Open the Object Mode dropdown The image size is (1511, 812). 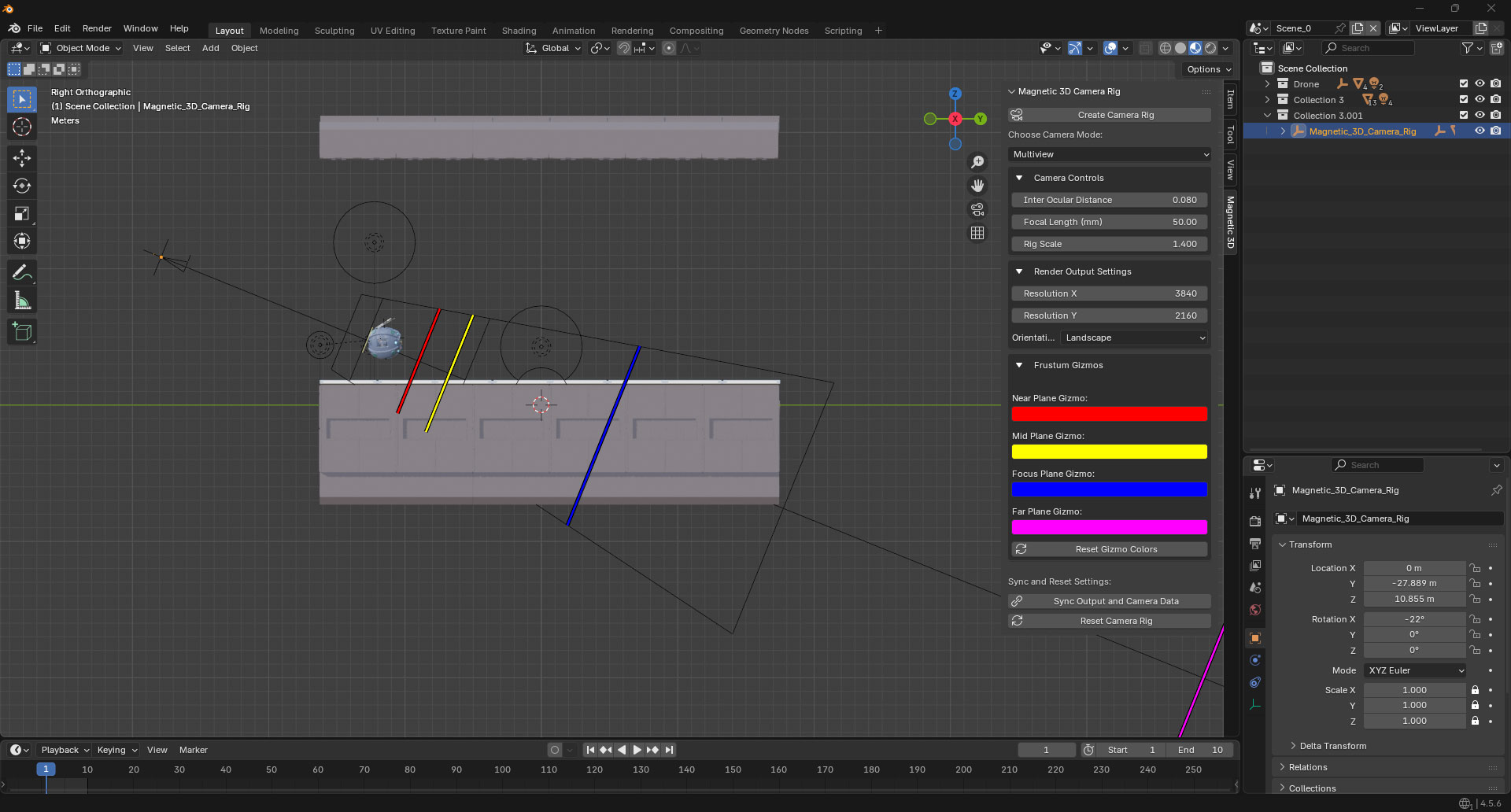click(81, 48)
